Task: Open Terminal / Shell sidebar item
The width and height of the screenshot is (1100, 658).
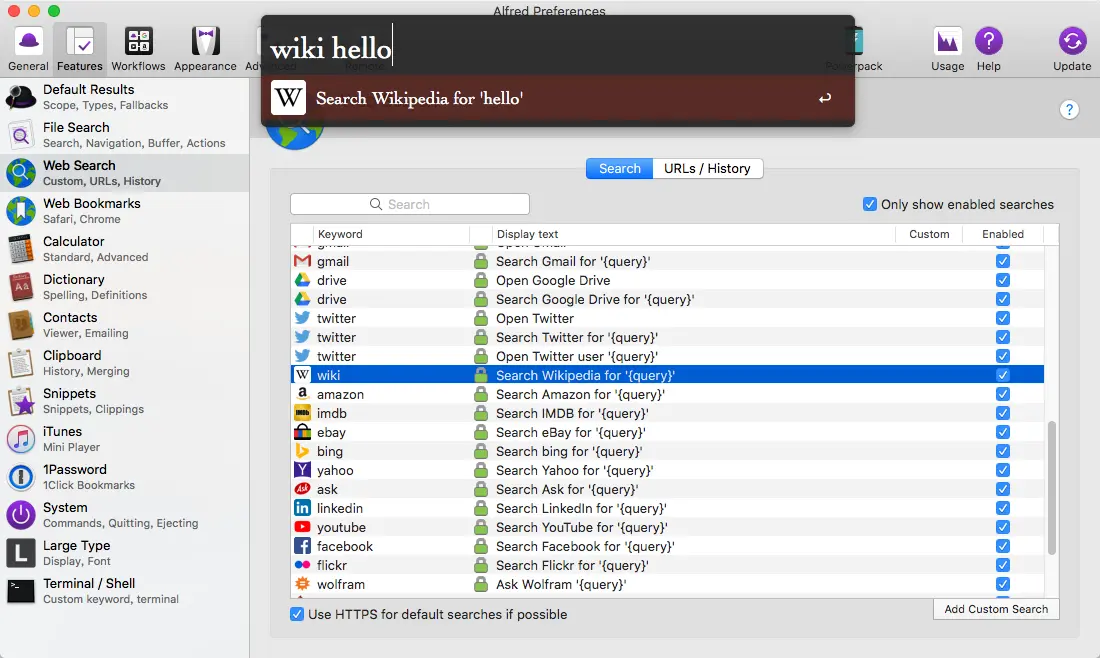Action: pyautogui.click(x=124, y=591)
